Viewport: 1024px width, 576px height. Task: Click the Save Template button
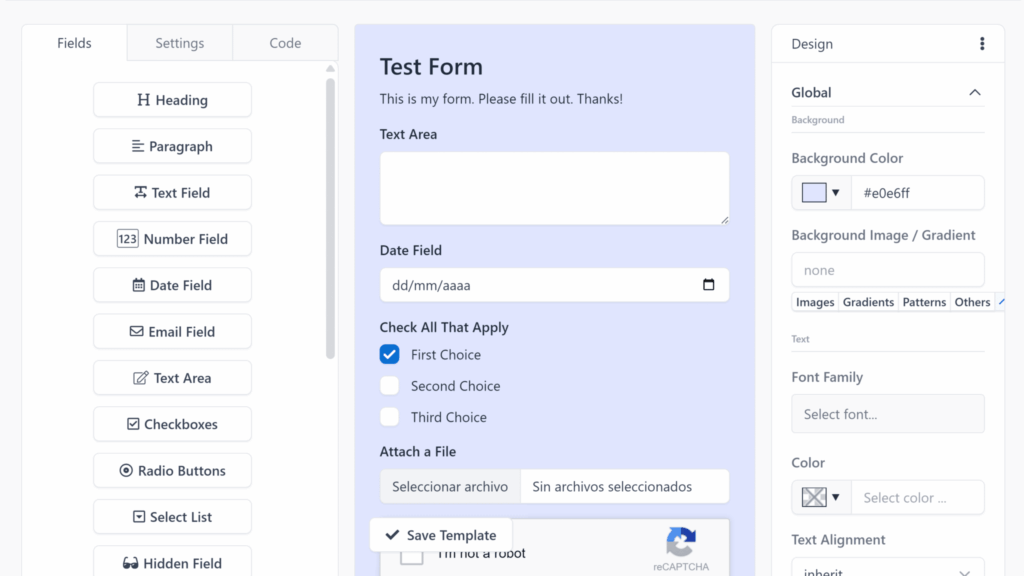pos(441,535)
